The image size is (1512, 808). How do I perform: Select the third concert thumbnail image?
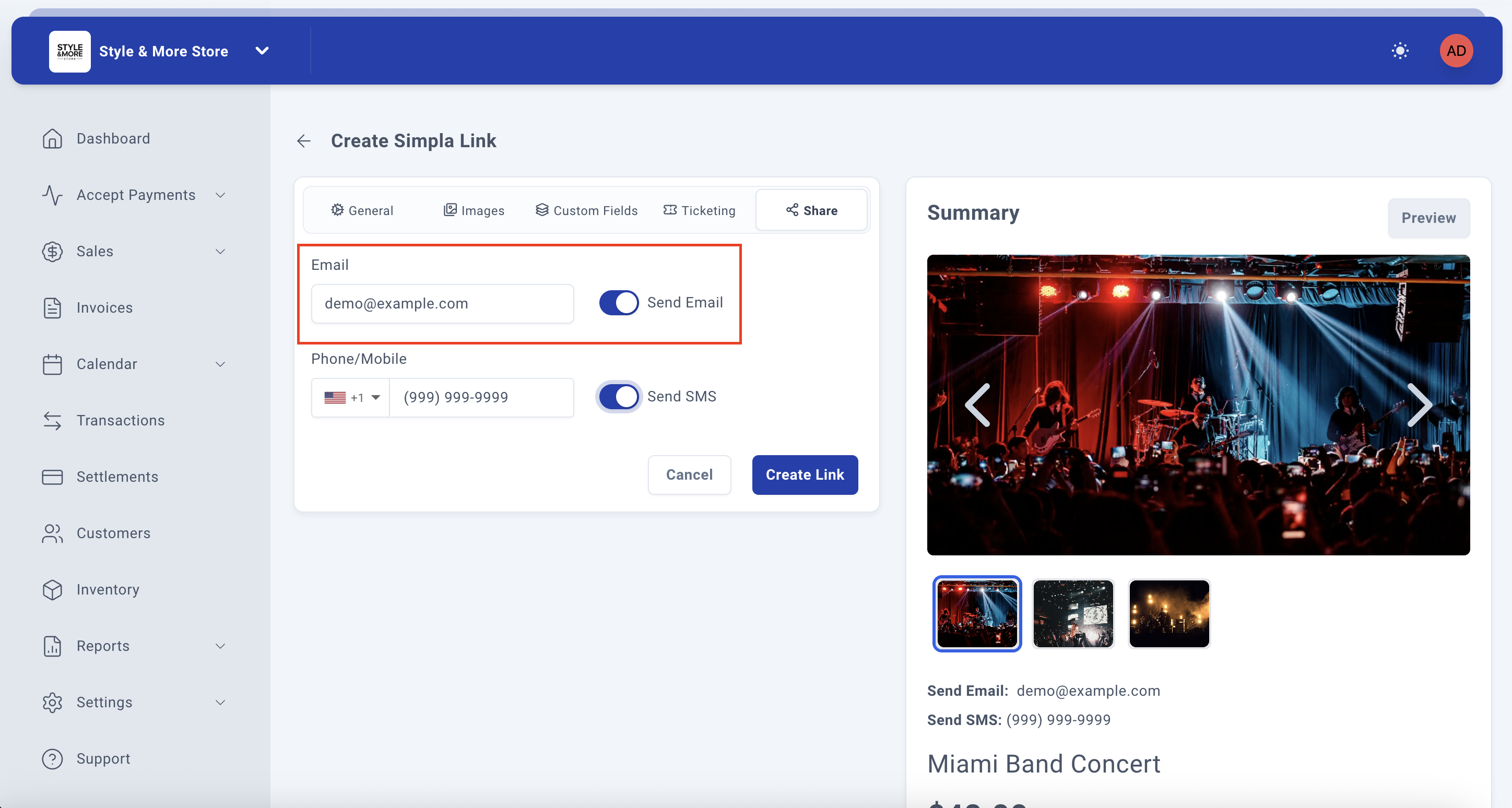point(1168,613)
